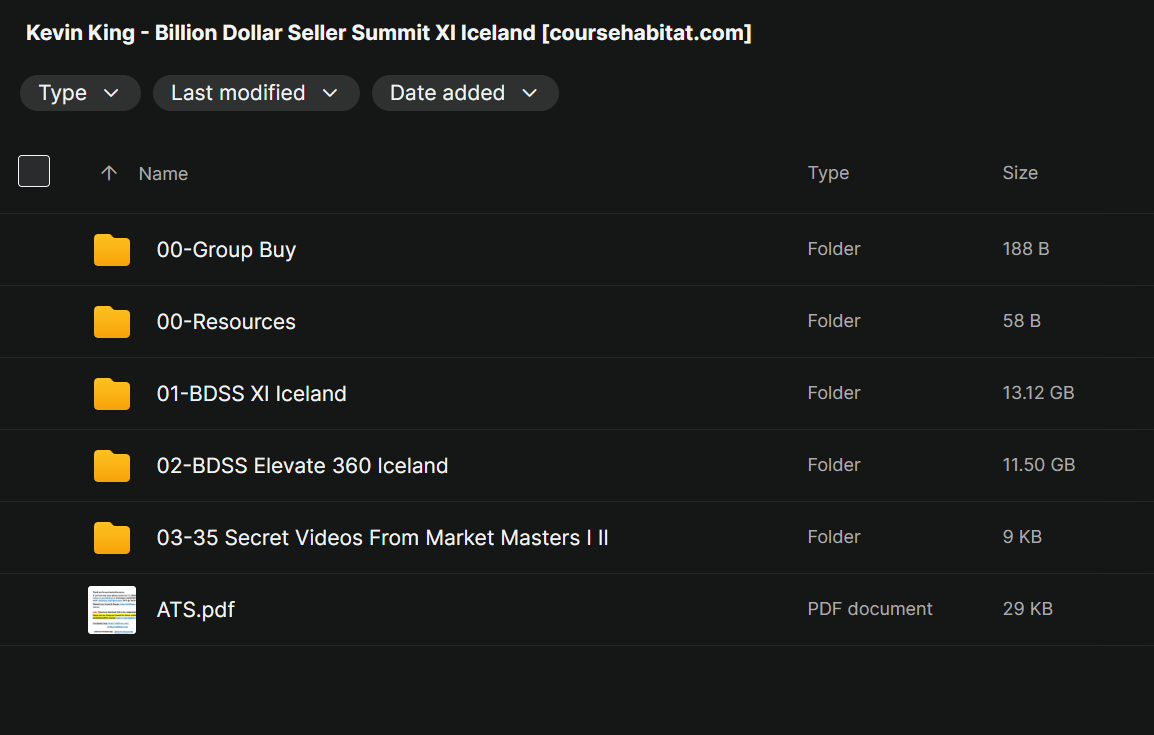Open the 00-Group Buy folder icon
The height and width of the screenshot is (735, 1154).
coord(112,250)
